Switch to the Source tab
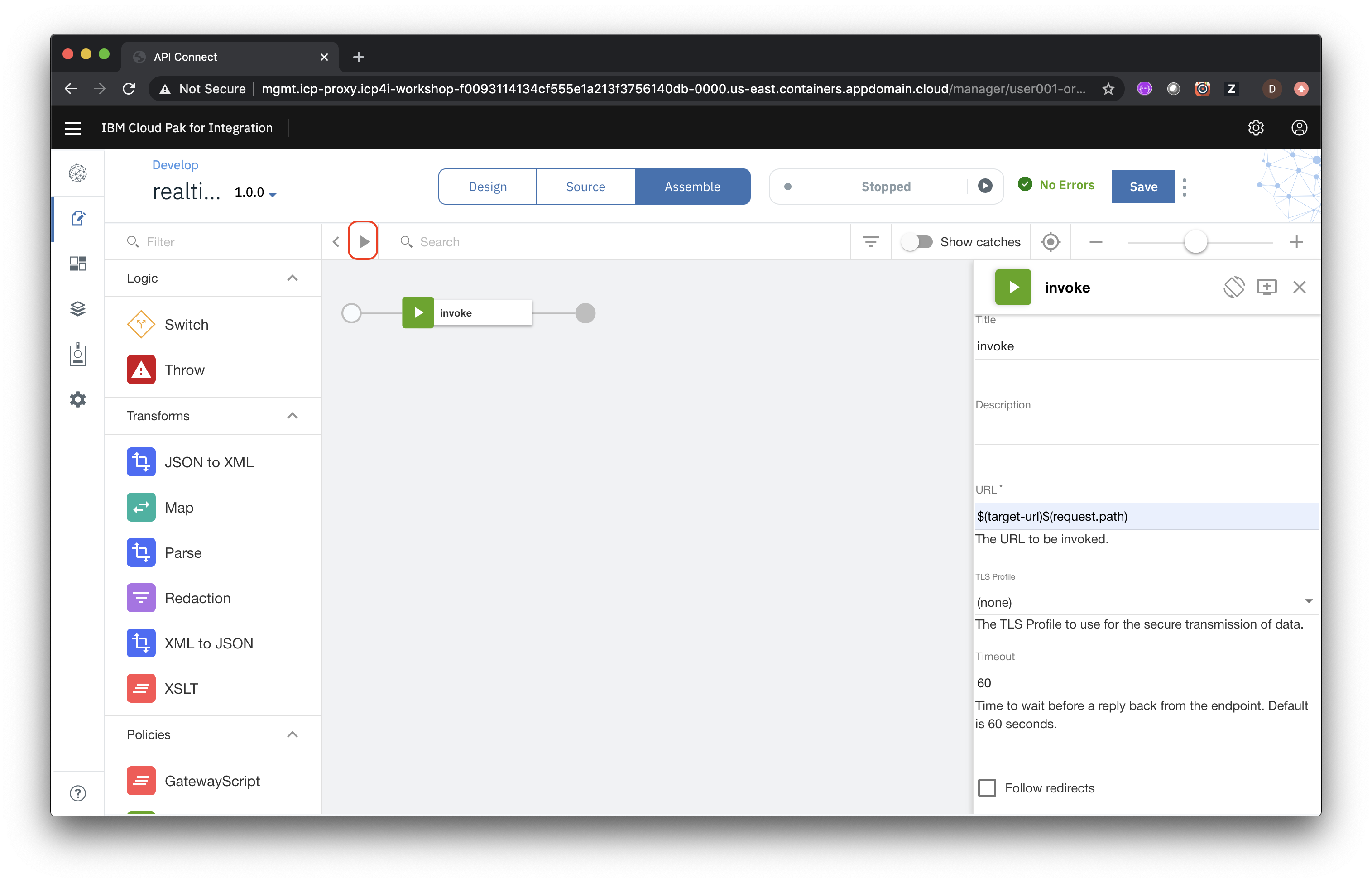This screenshot has height=883, width=1372. coord(585,187)
